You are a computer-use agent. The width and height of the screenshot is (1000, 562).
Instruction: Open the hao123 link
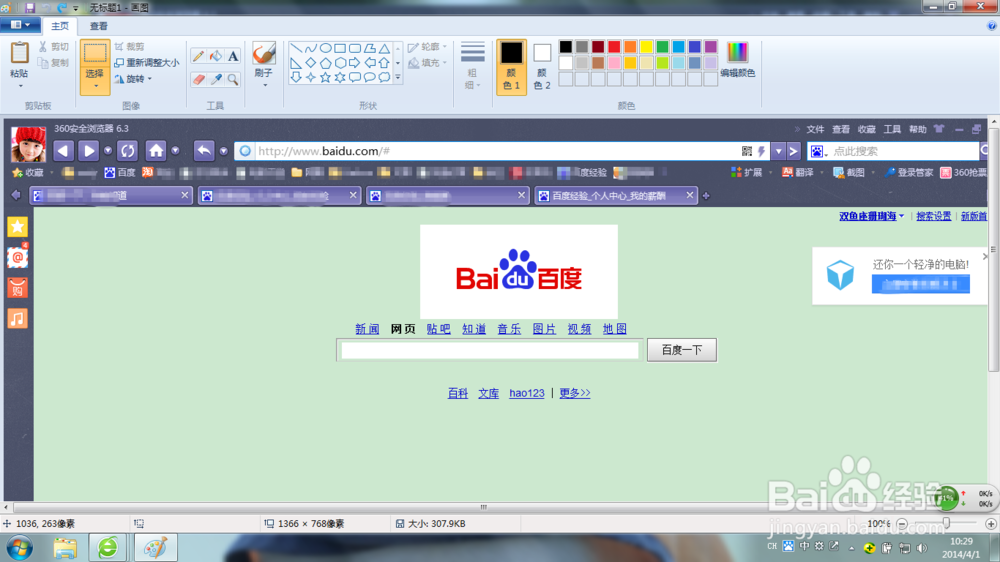[x=527, y=393]
